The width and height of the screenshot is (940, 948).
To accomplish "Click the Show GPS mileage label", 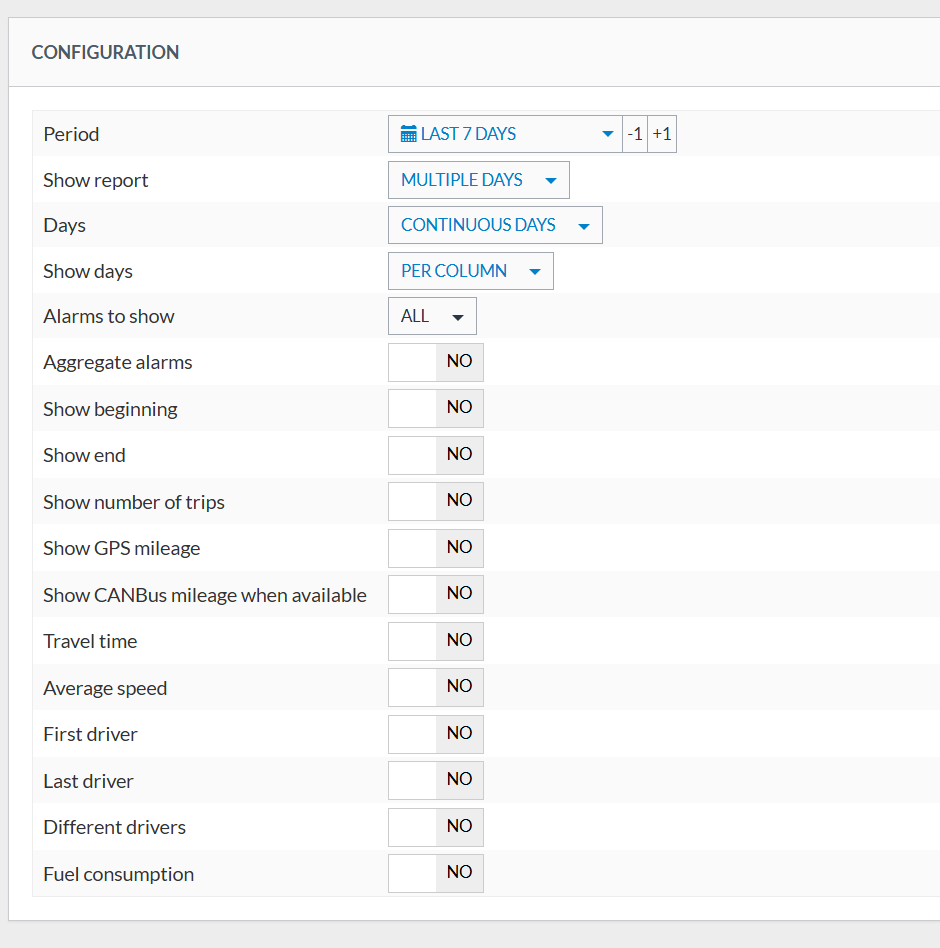I will [122, 548].
